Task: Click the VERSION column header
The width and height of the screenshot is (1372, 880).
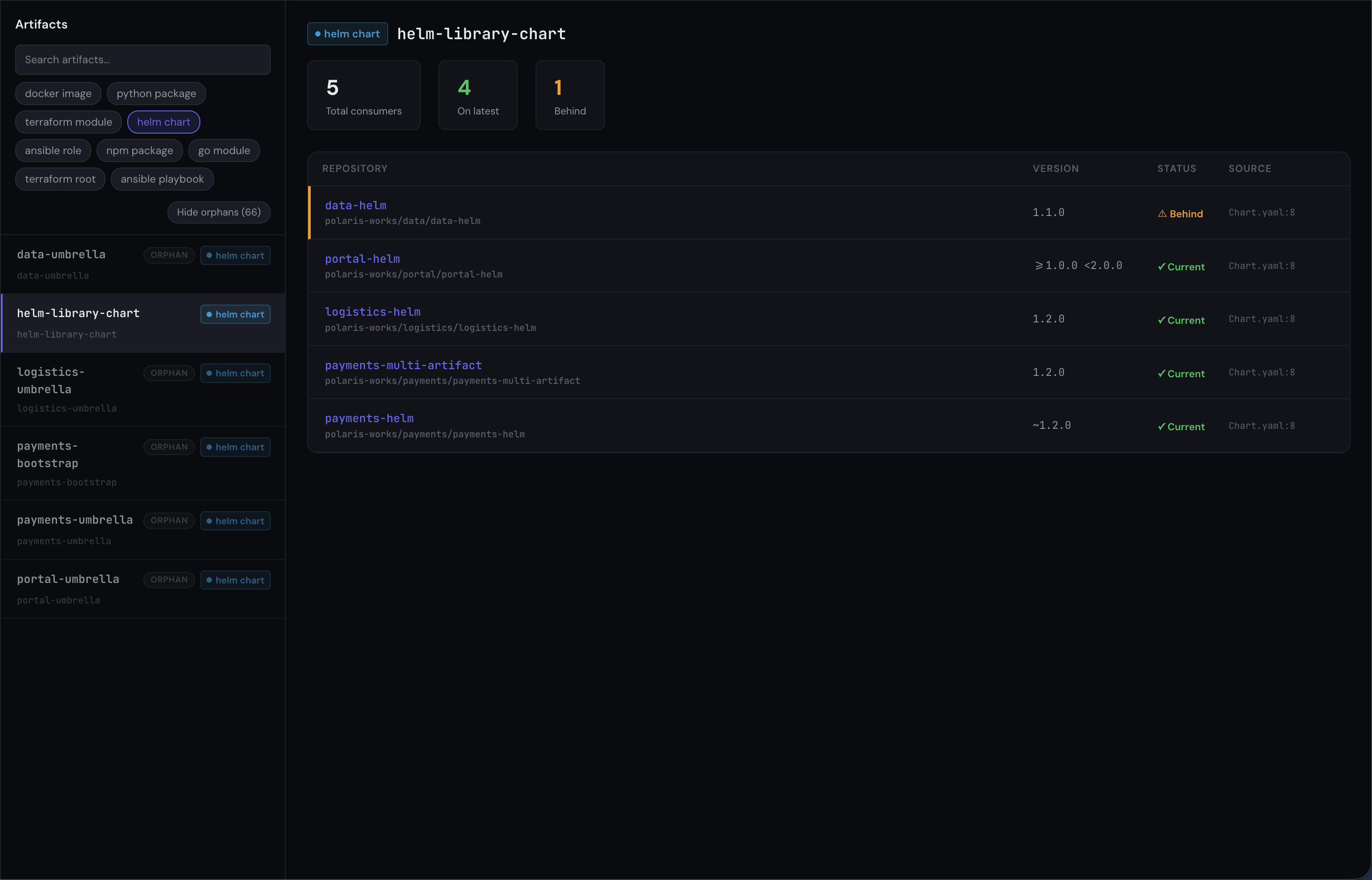Action: 1055,169
